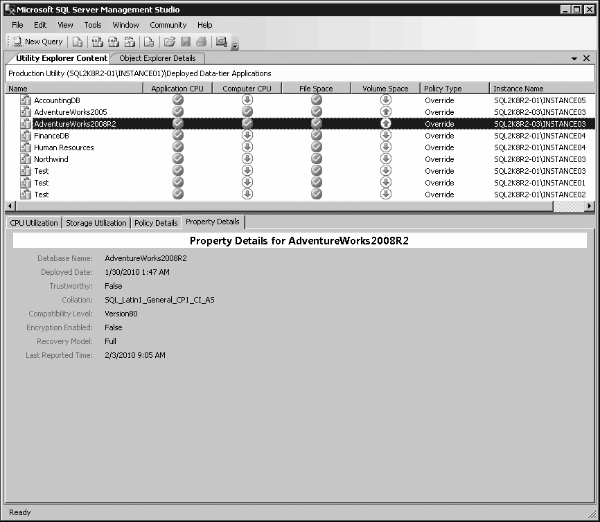The image size is (600, 522).
Task: Click AdventureWorks2005 application icon
Action: pyautogui.click(x=26, y=112)
